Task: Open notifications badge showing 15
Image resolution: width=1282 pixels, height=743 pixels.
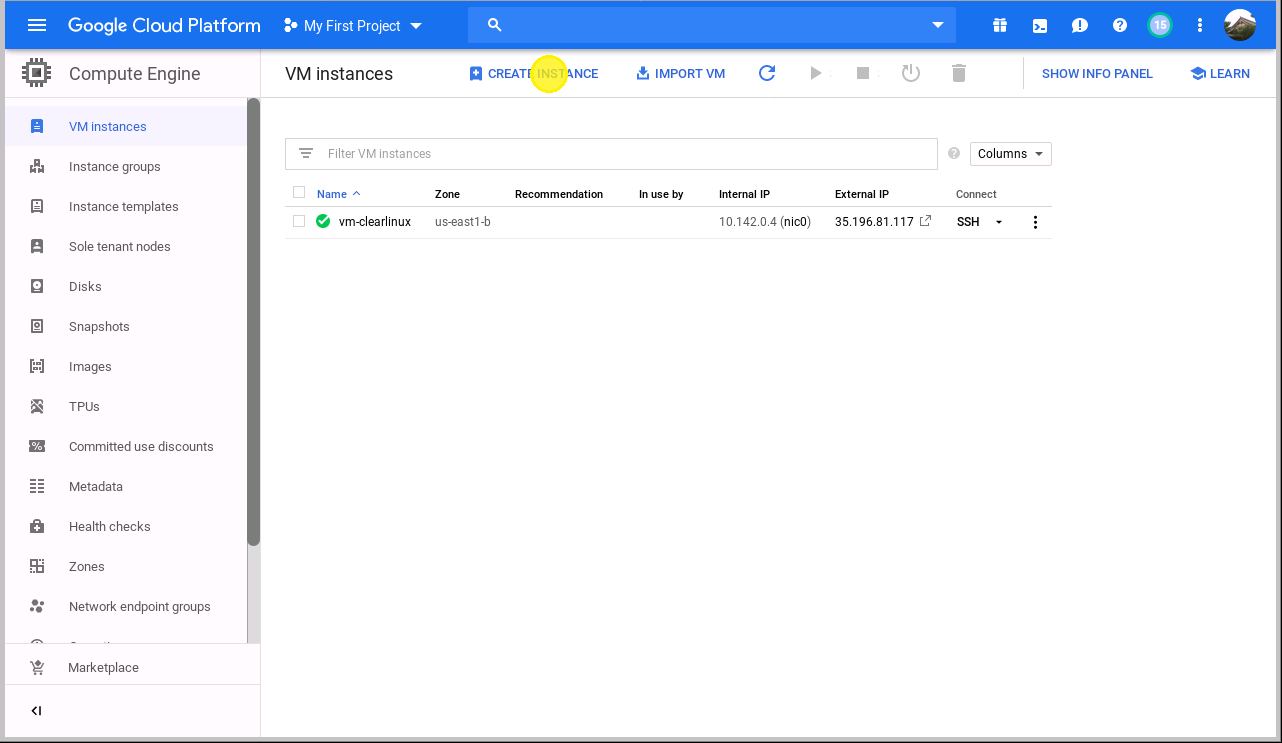Action: 1160,26
